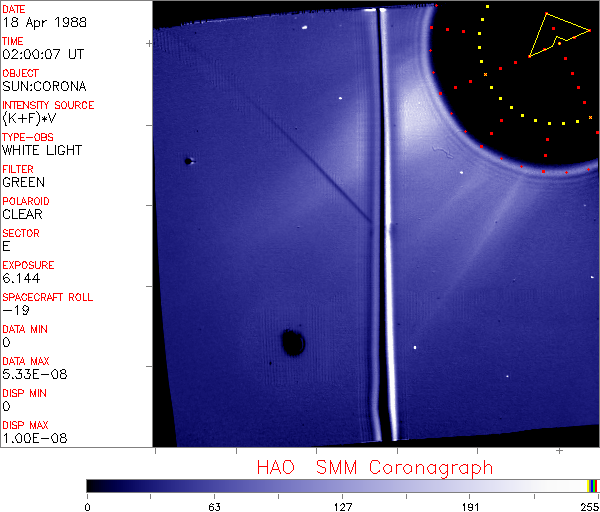Click the "SECTOR" label
Image resolution: width=600 pixels, height=512 pixels.
click(21, 233)
